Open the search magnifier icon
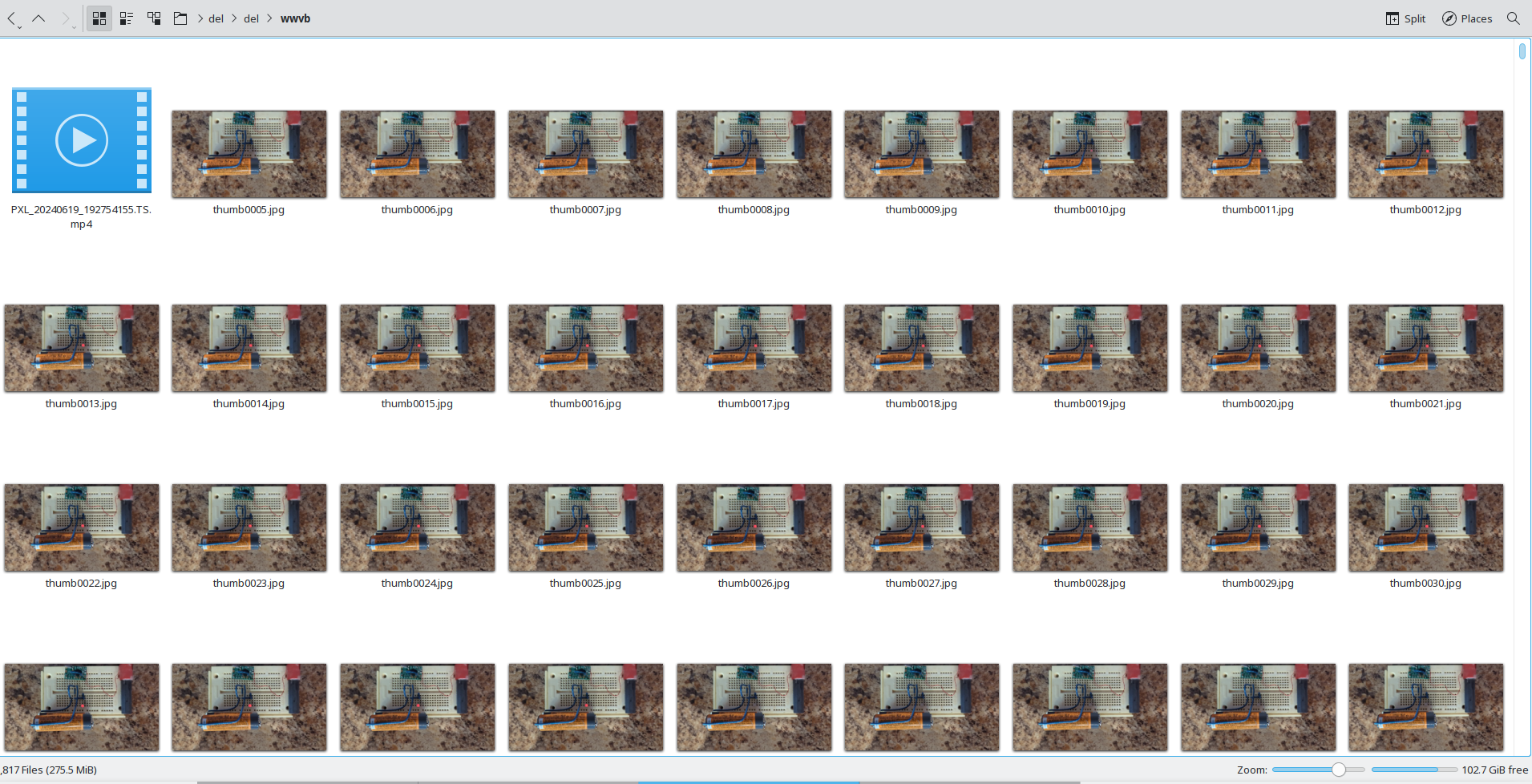Viewport: 1532px width, 784px height. 1513,18
